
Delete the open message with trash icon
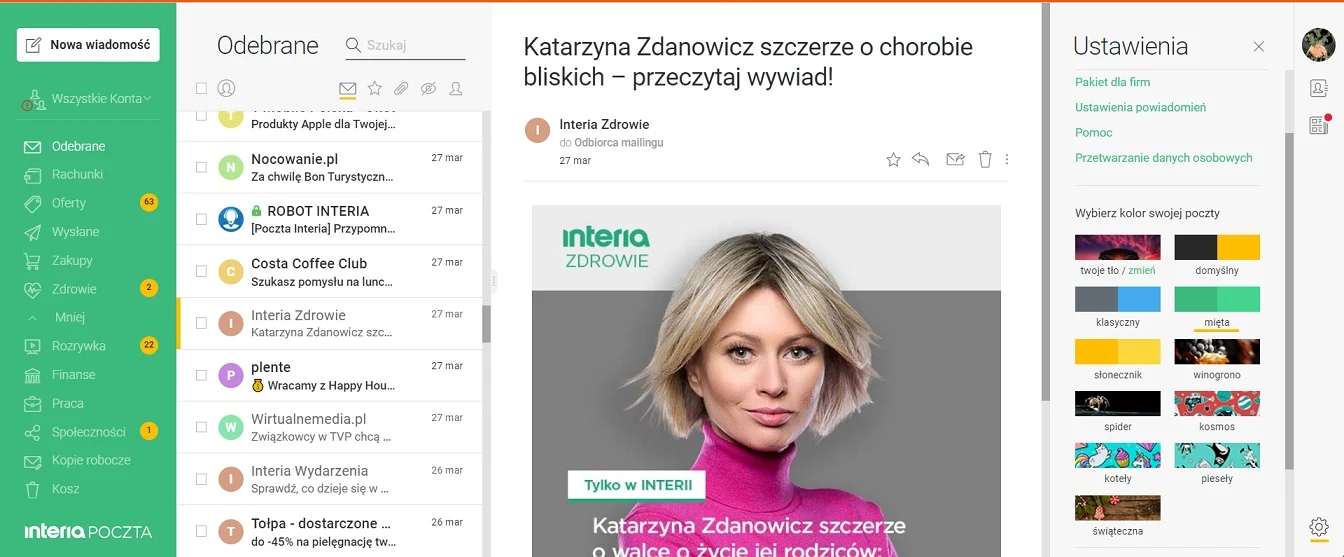[985, 159]
